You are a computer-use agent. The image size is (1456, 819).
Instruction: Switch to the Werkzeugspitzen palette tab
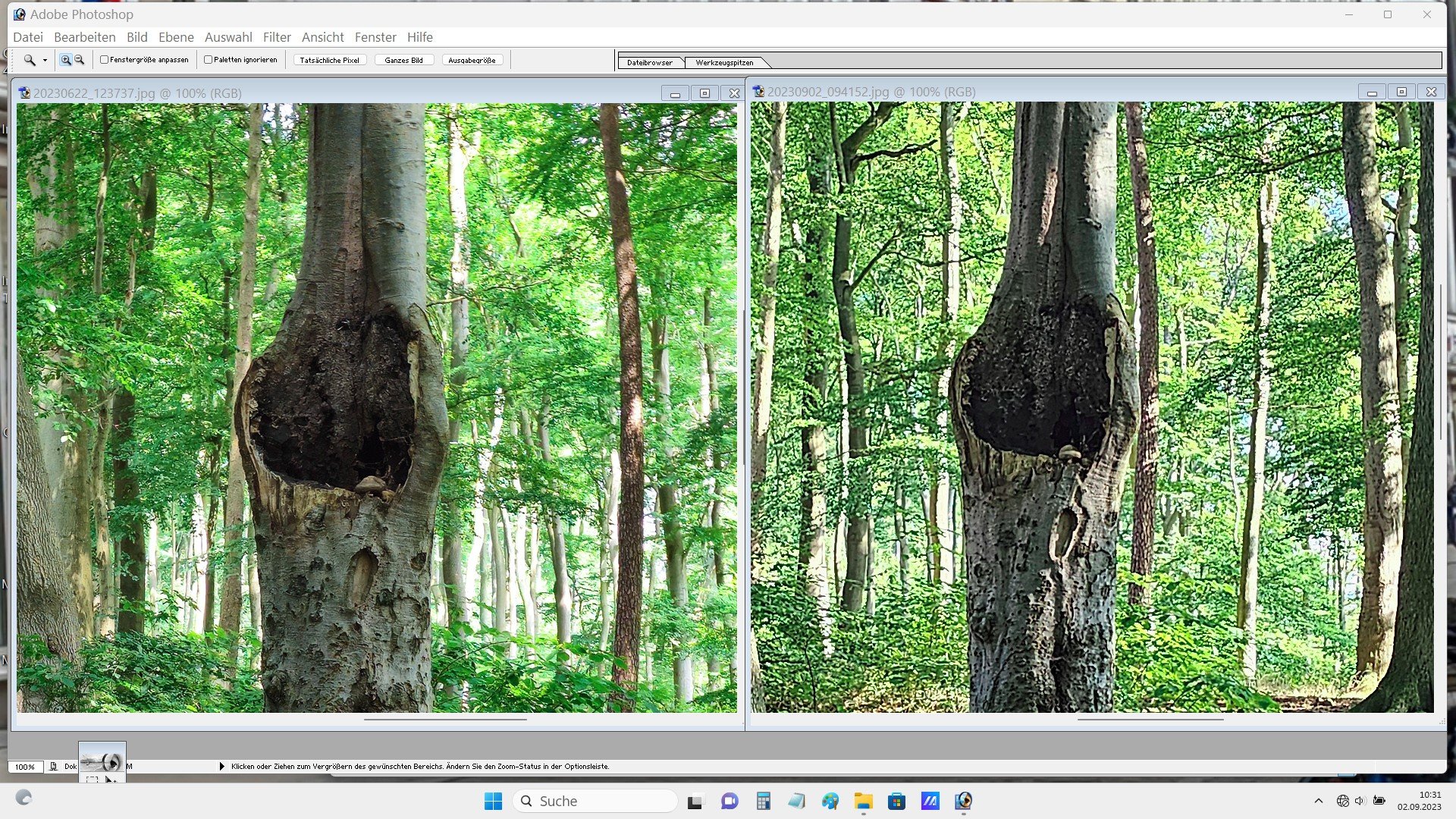[x=724, y=63]
